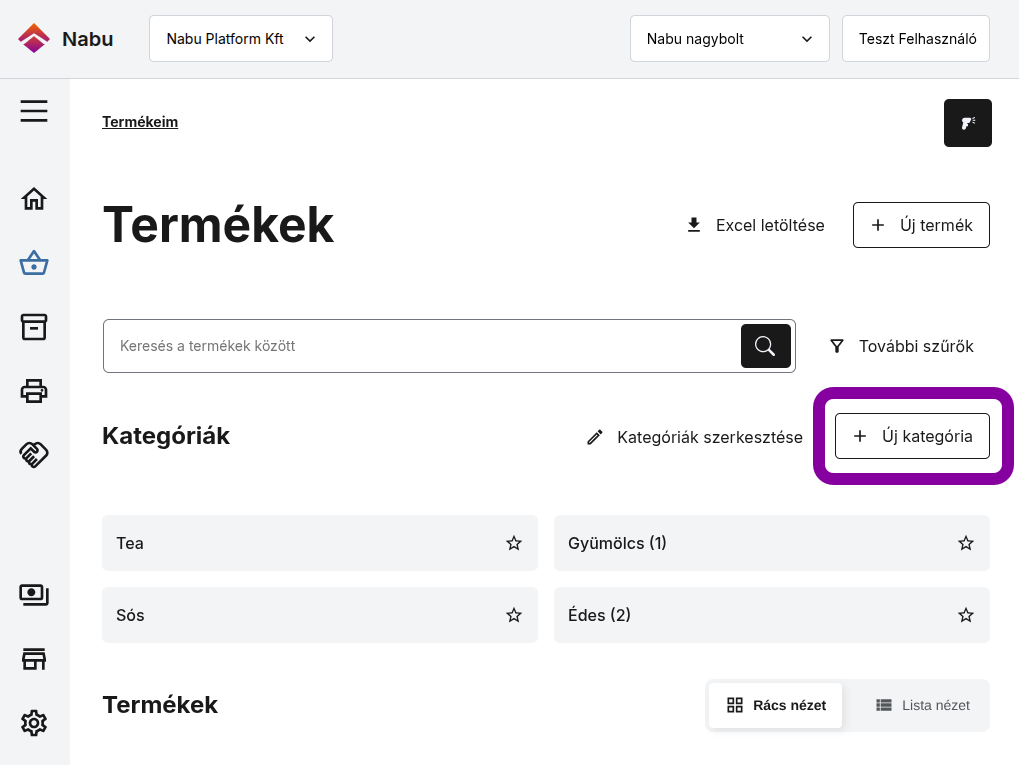This screenshot has height=765, width=1019.
Task: Open the Gyümölcs (1) category card
Action: (771, 543)
